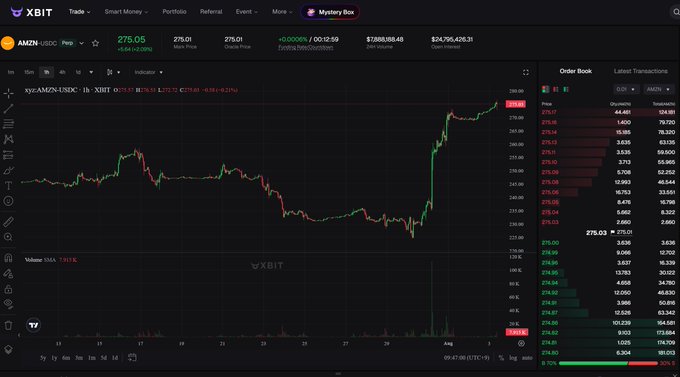Go to the Portfolio page

pos(174,12)
